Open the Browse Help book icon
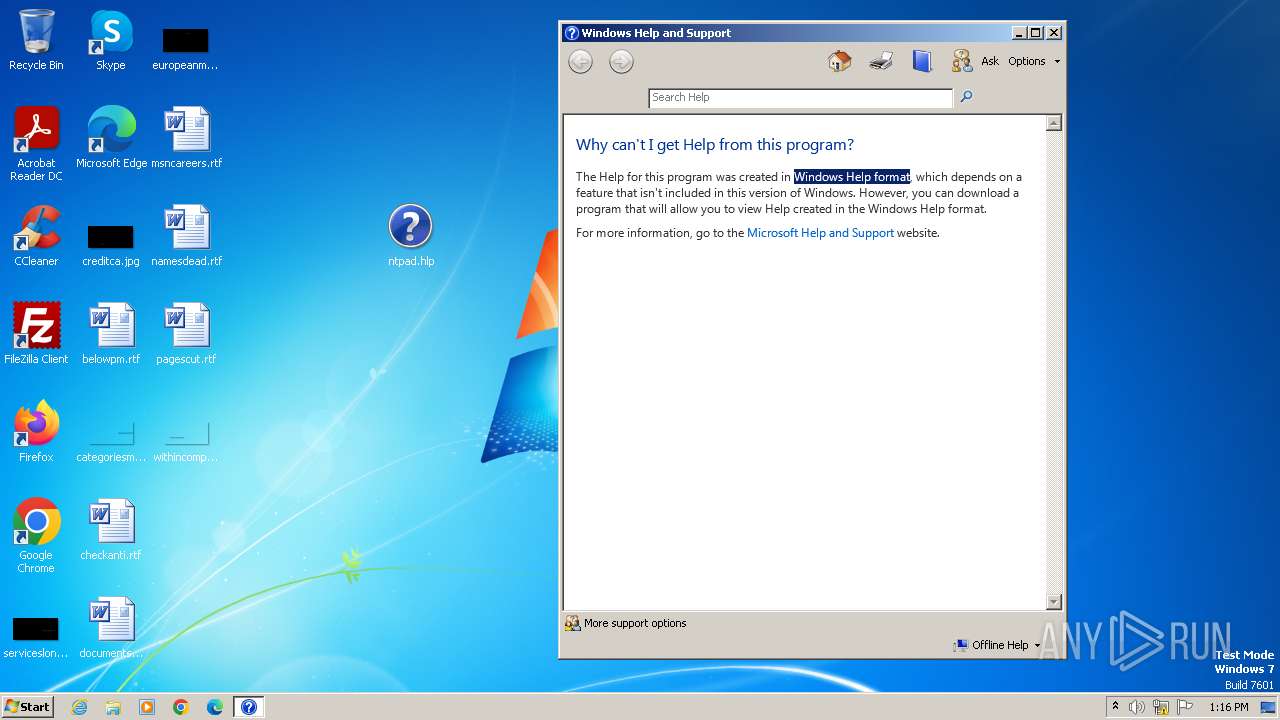The image size is (1280, 720). (922, 62)
